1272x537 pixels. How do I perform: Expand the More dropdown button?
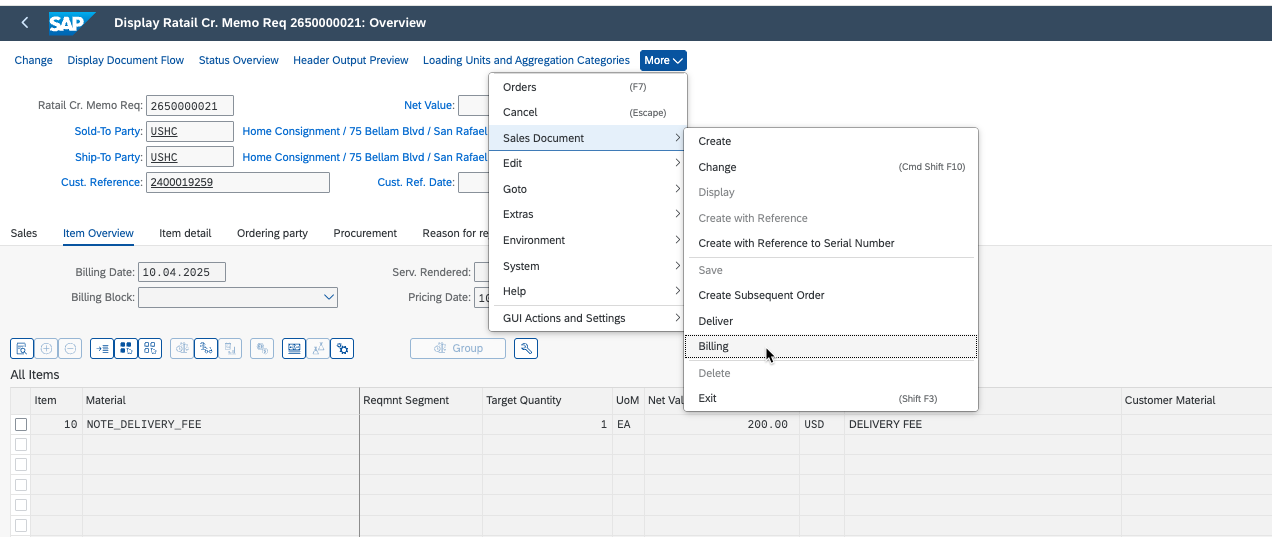click(663, 60)
